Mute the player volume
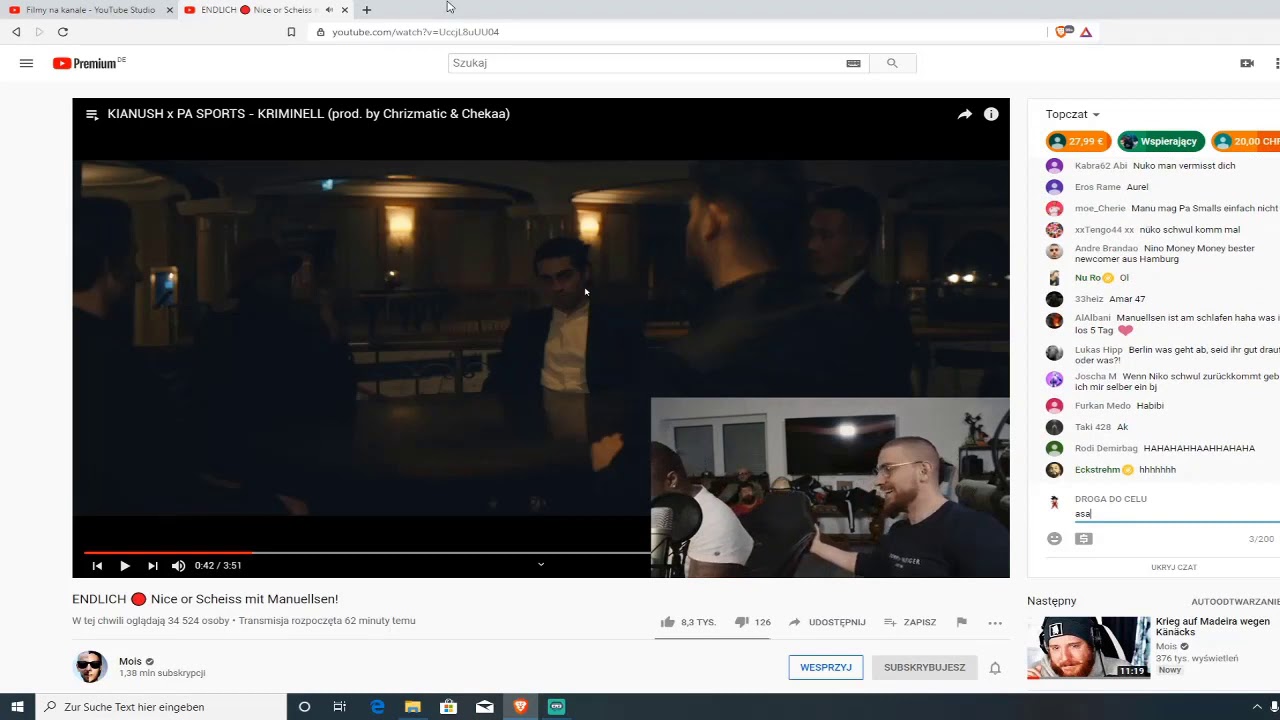 178,566
